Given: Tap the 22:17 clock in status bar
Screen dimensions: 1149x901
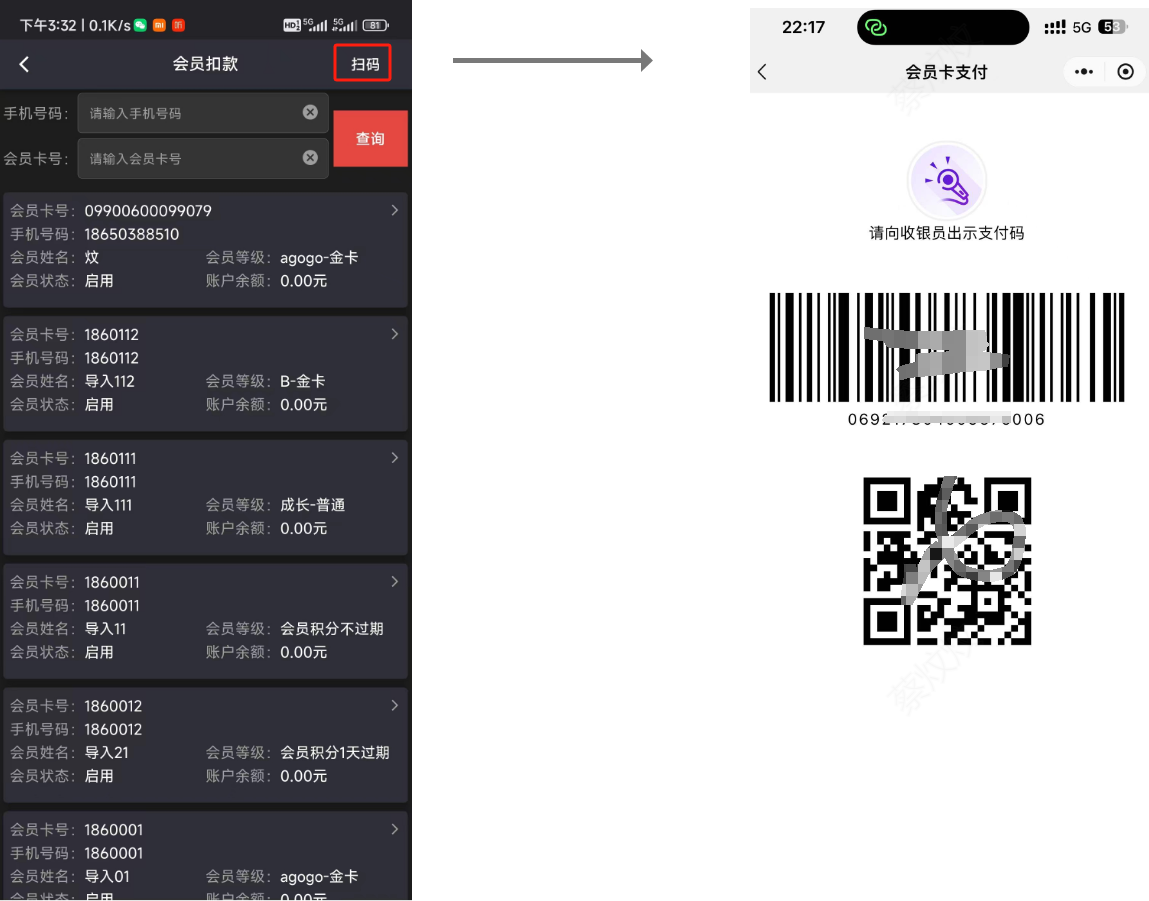Looking at the screenshot, I should coord(803,28).
